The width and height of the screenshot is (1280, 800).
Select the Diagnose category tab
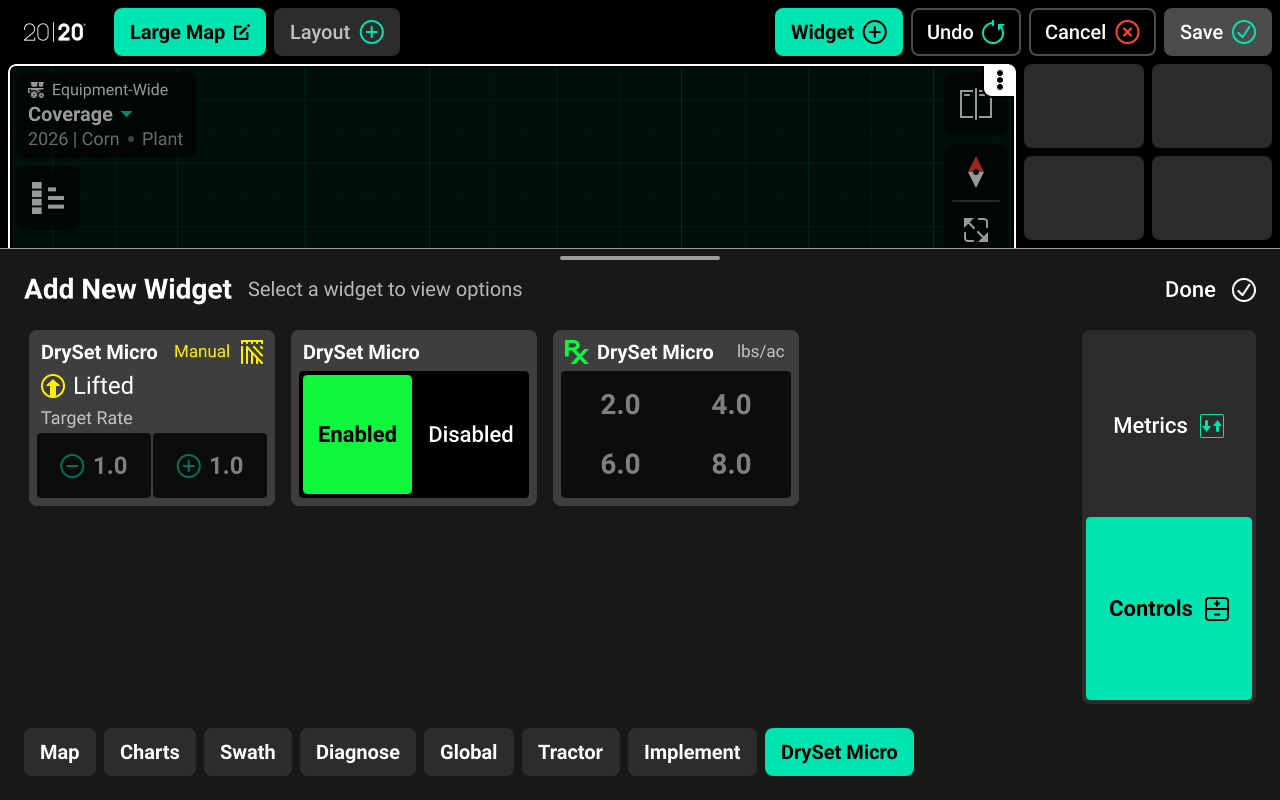pyautogui.click(x=357, y=752)
